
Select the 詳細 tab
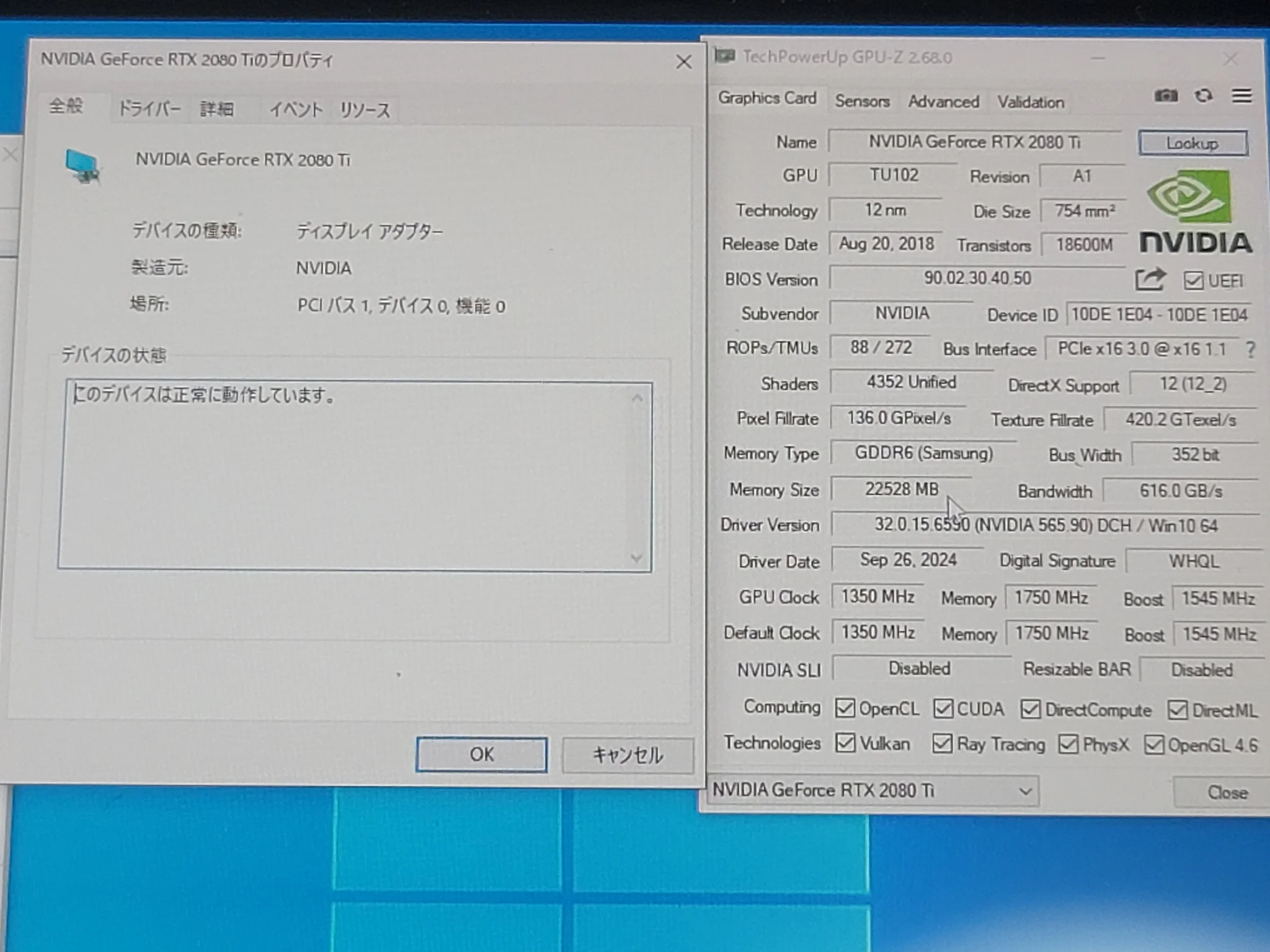pos(217,110)
